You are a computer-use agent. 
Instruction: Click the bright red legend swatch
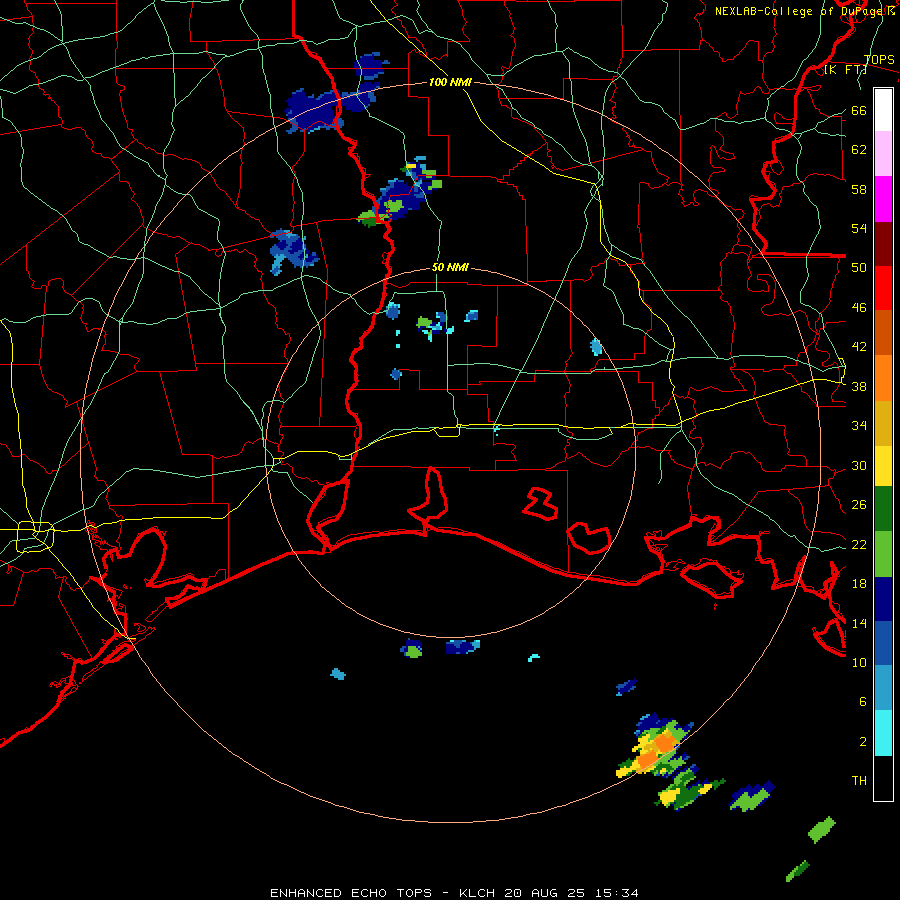[883, 288]
